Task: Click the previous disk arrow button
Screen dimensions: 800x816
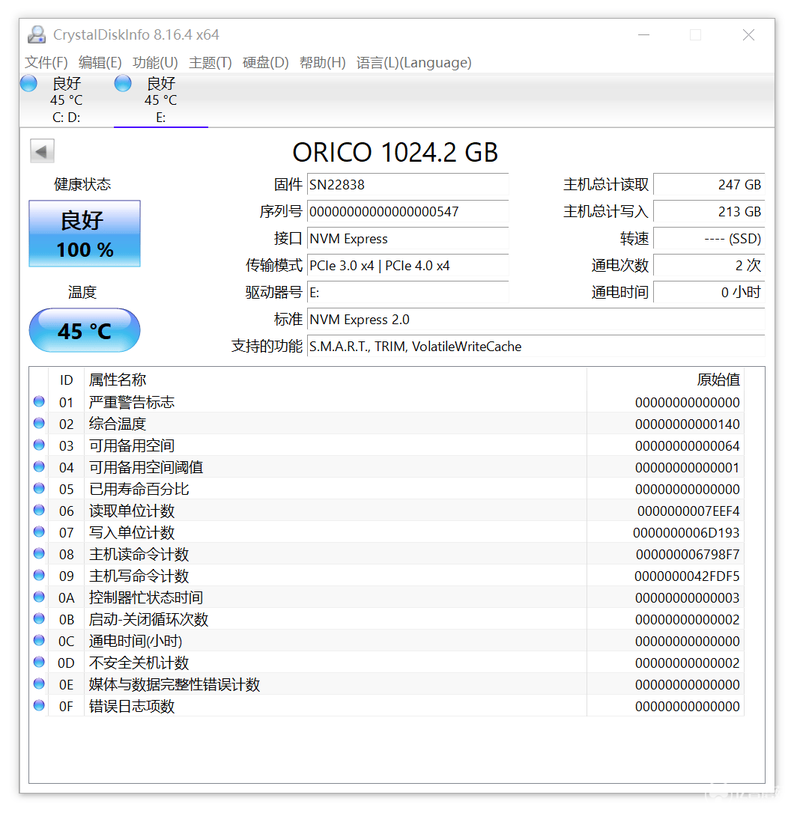Action: click(x=42, y=151)
